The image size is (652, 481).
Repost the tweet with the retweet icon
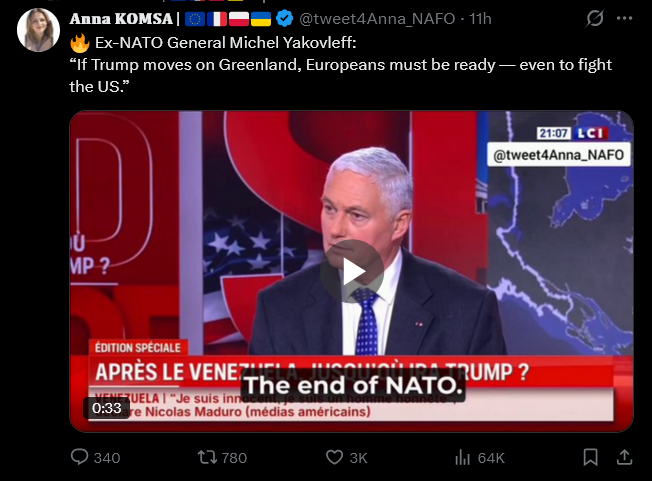[x=208, y=457]
